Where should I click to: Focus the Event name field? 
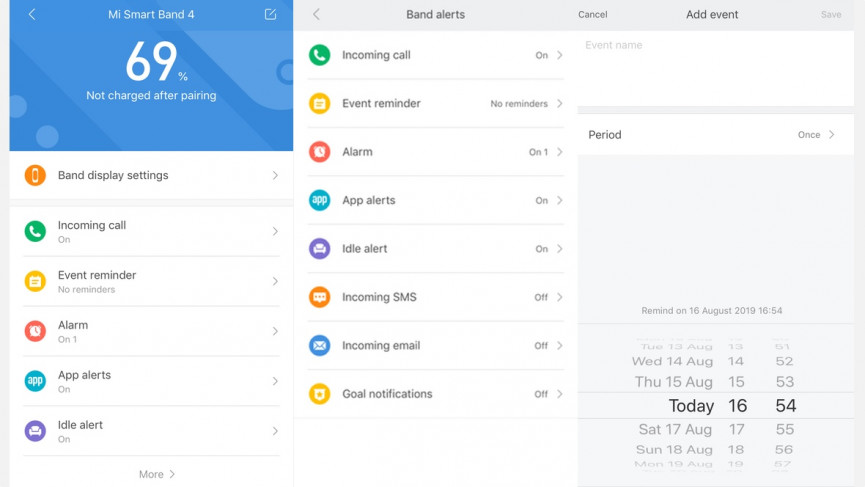point(716,68)
